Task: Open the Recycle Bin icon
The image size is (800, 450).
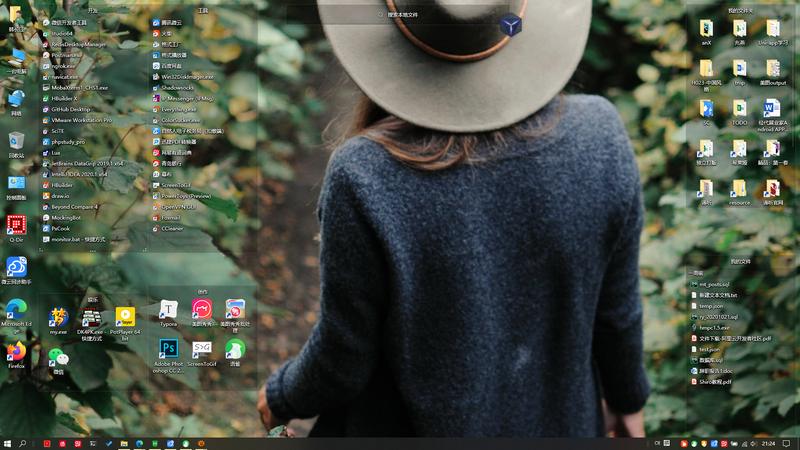Action: pos(16,144)
